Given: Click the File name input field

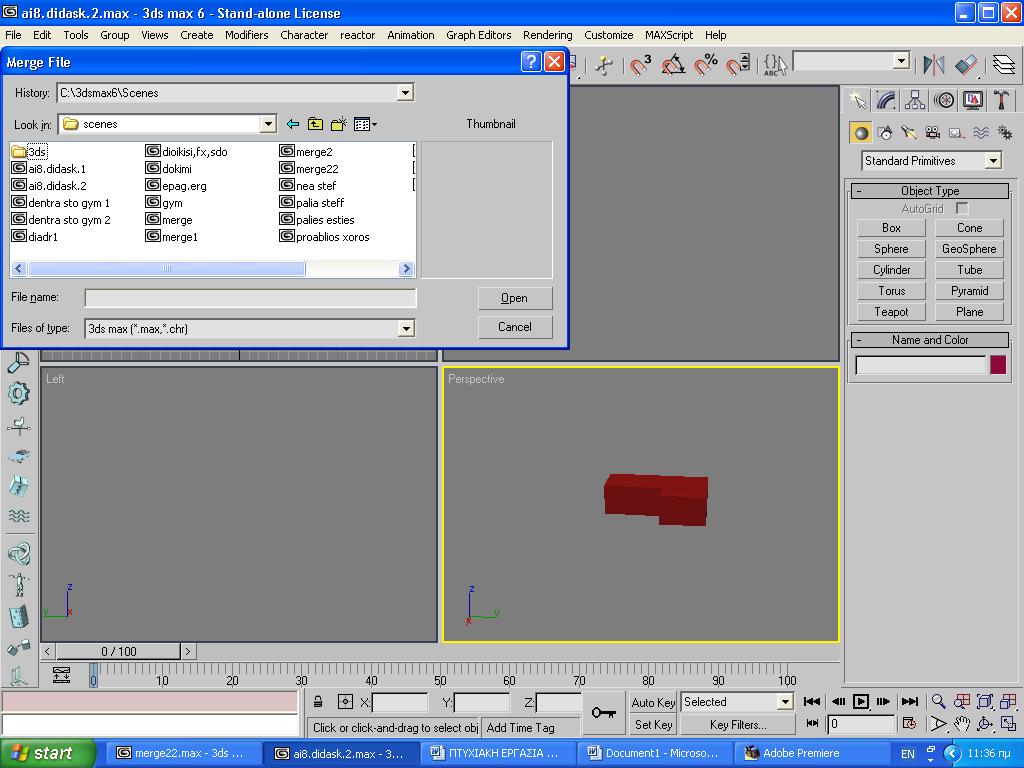Looking at the screenshot, I should click(250, 298).
